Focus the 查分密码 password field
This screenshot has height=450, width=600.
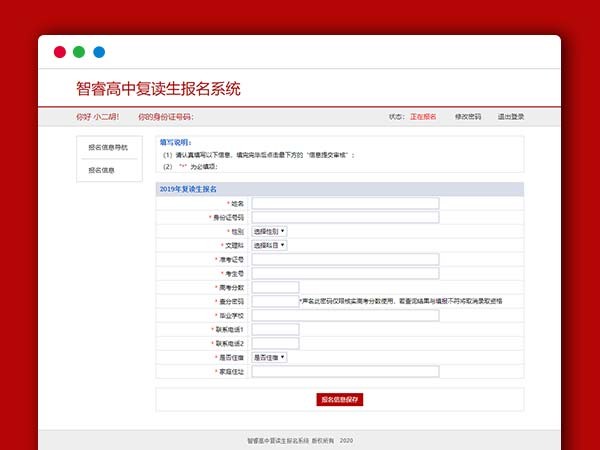[275, 301]
